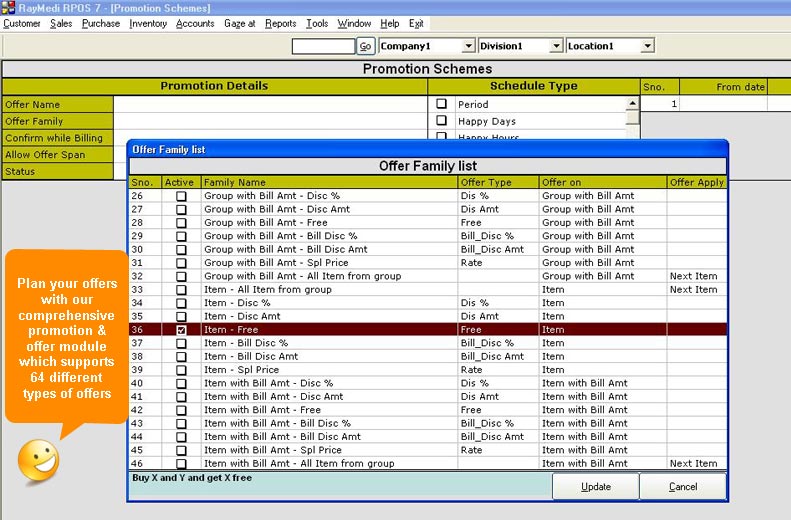Viewport: 791px width, 520px height.
Task: Open the Accounts menu
Action: click(x=195, y=23)
